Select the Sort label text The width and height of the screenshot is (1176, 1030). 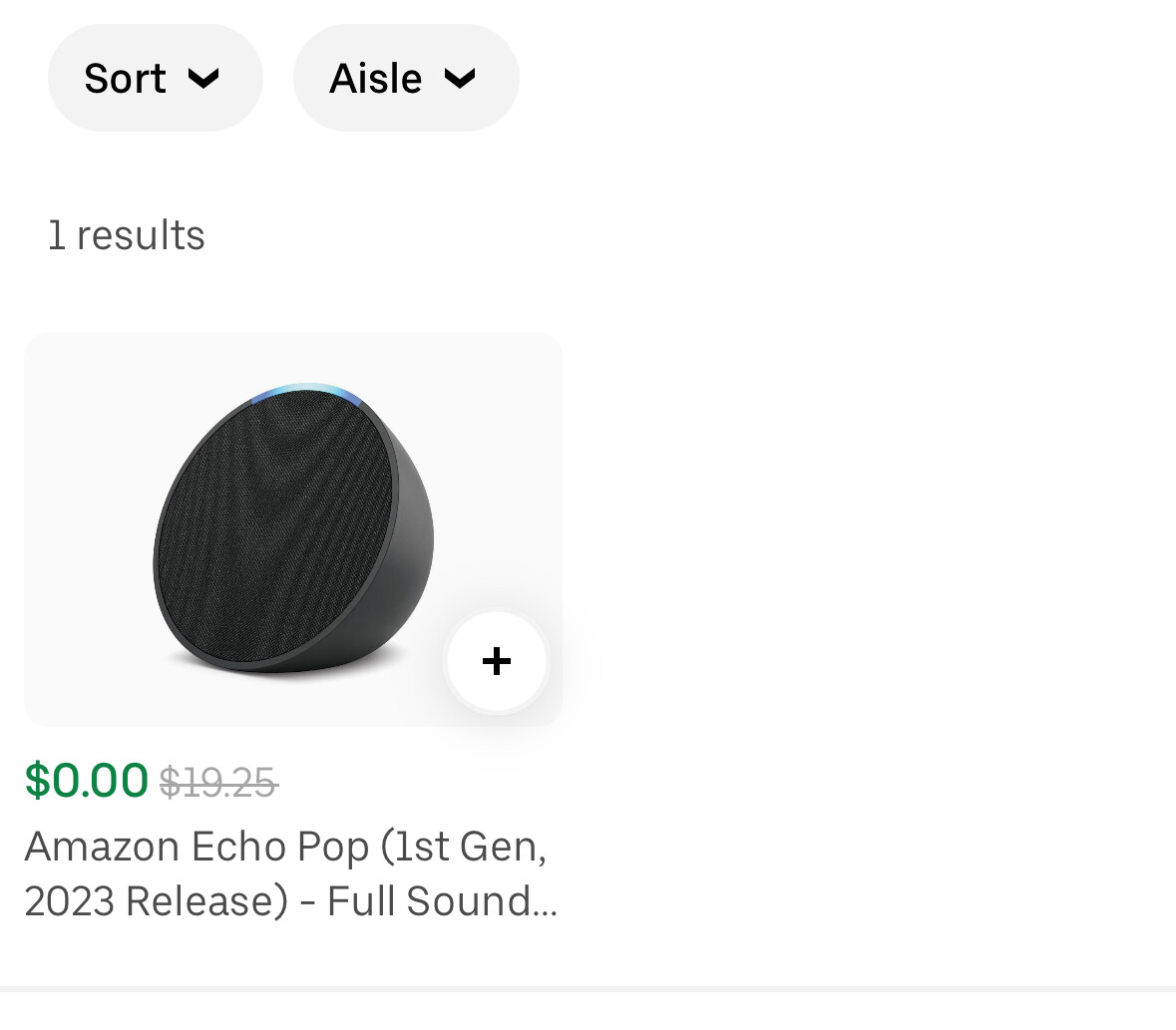(x=126, y=78)
